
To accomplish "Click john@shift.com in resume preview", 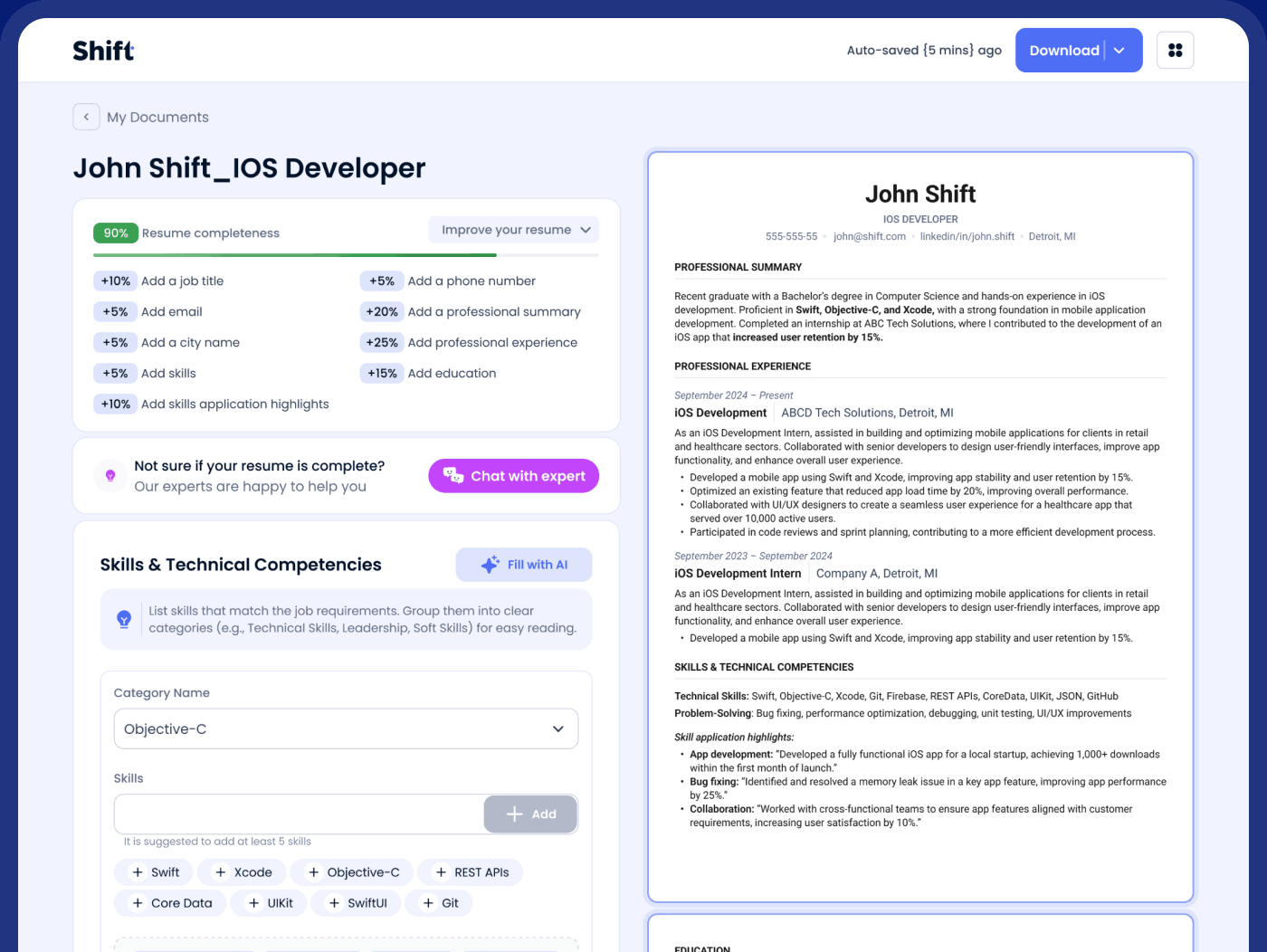I will pos(870,236).
